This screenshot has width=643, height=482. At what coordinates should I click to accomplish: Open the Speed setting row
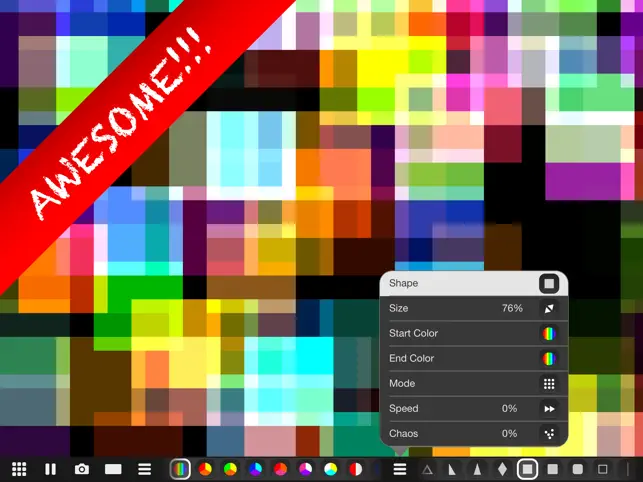(474, 409)
